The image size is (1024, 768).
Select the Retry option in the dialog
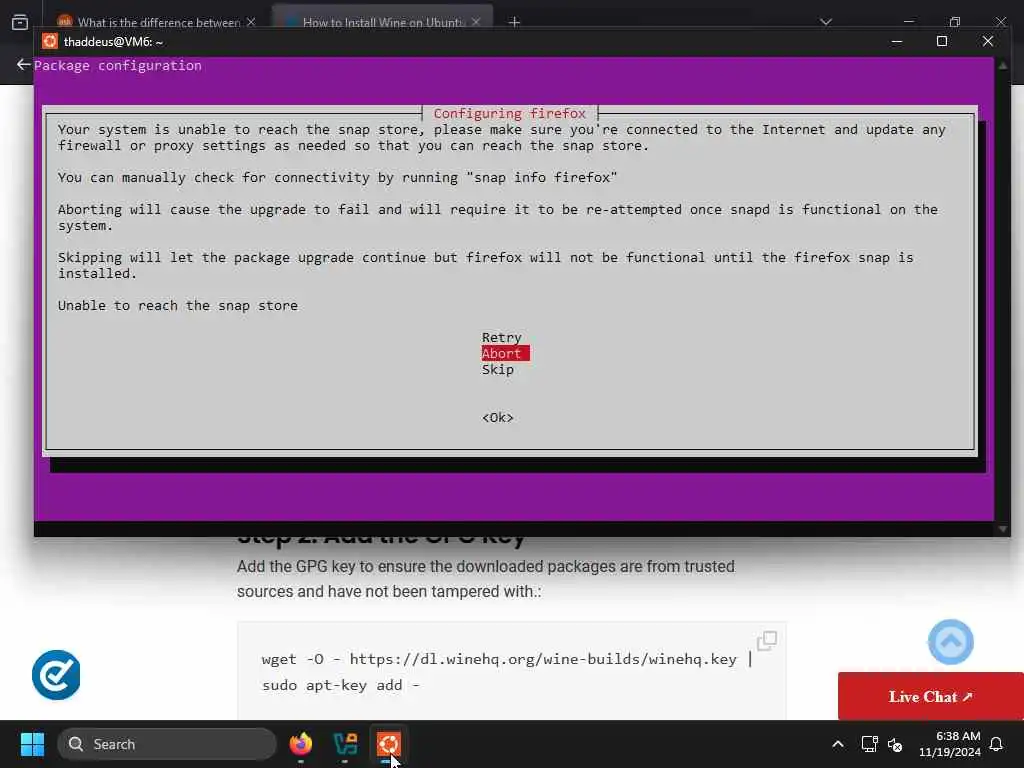point(502,338)
